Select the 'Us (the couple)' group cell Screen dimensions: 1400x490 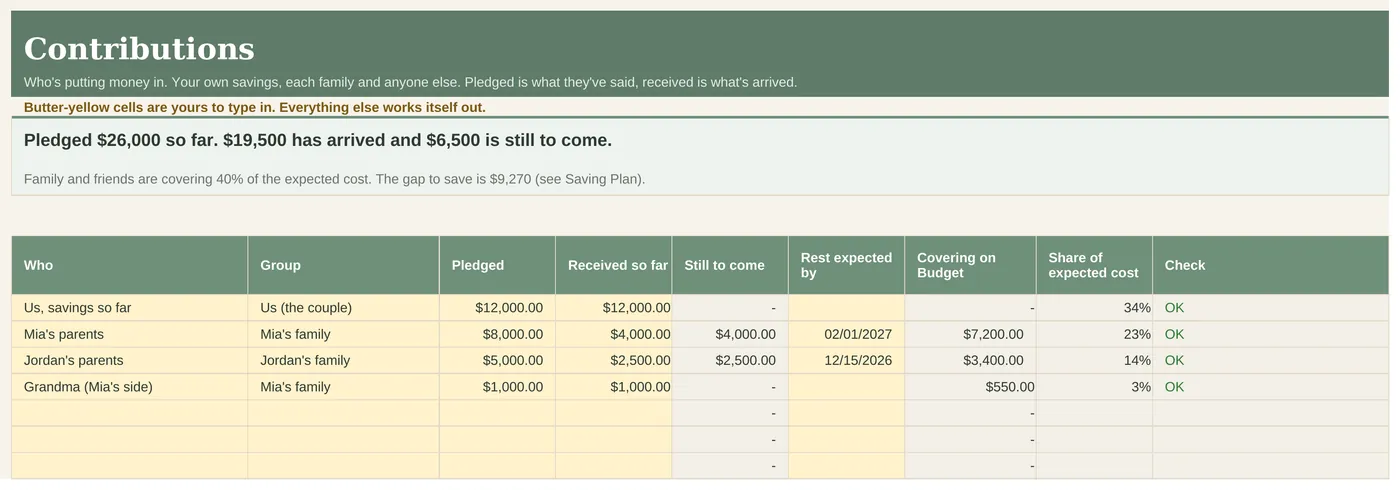(x=343, y=308)
